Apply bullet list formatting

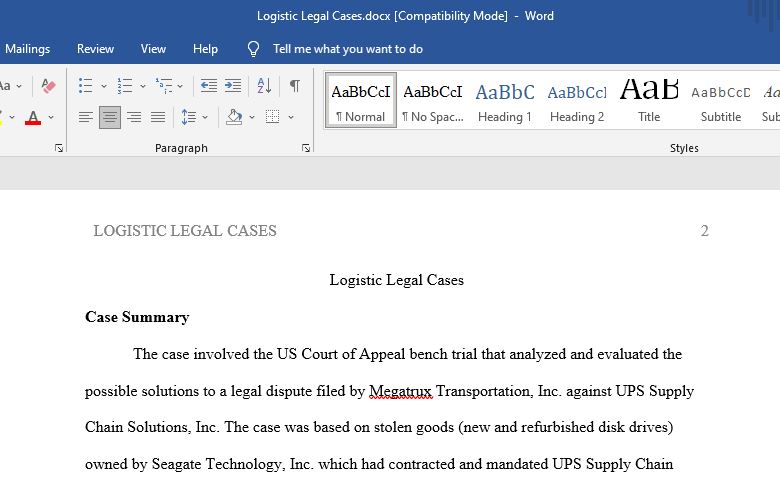click(x=86, y=86)
